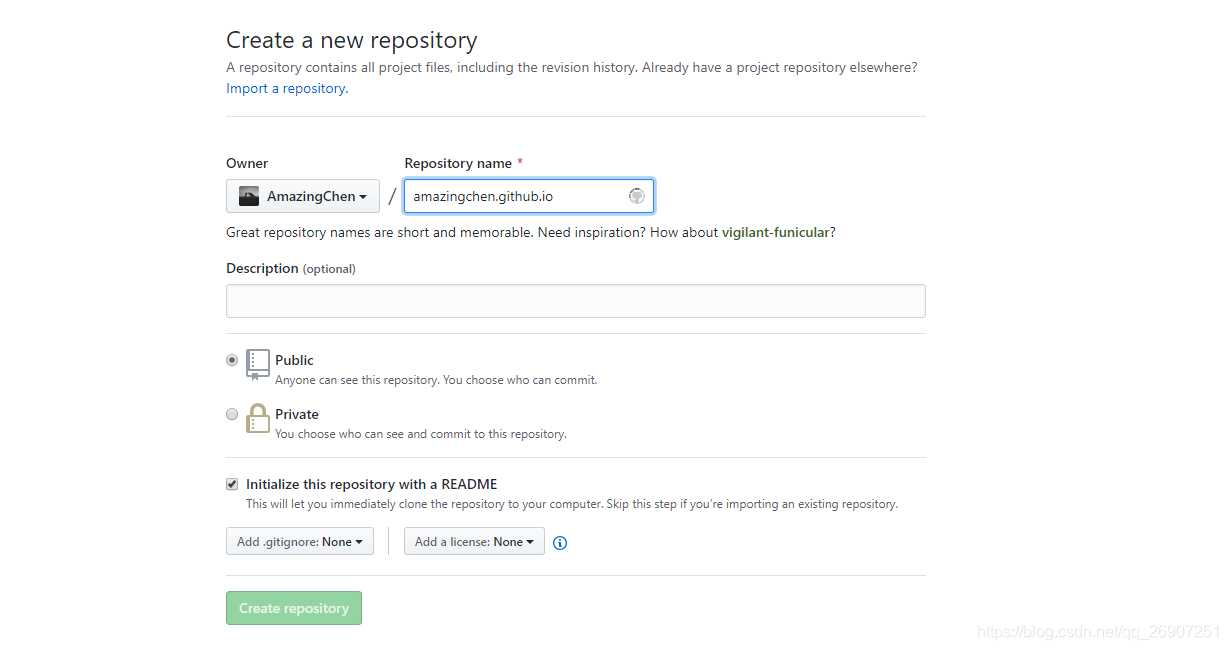Click the Private label text

tap(297, 414)
